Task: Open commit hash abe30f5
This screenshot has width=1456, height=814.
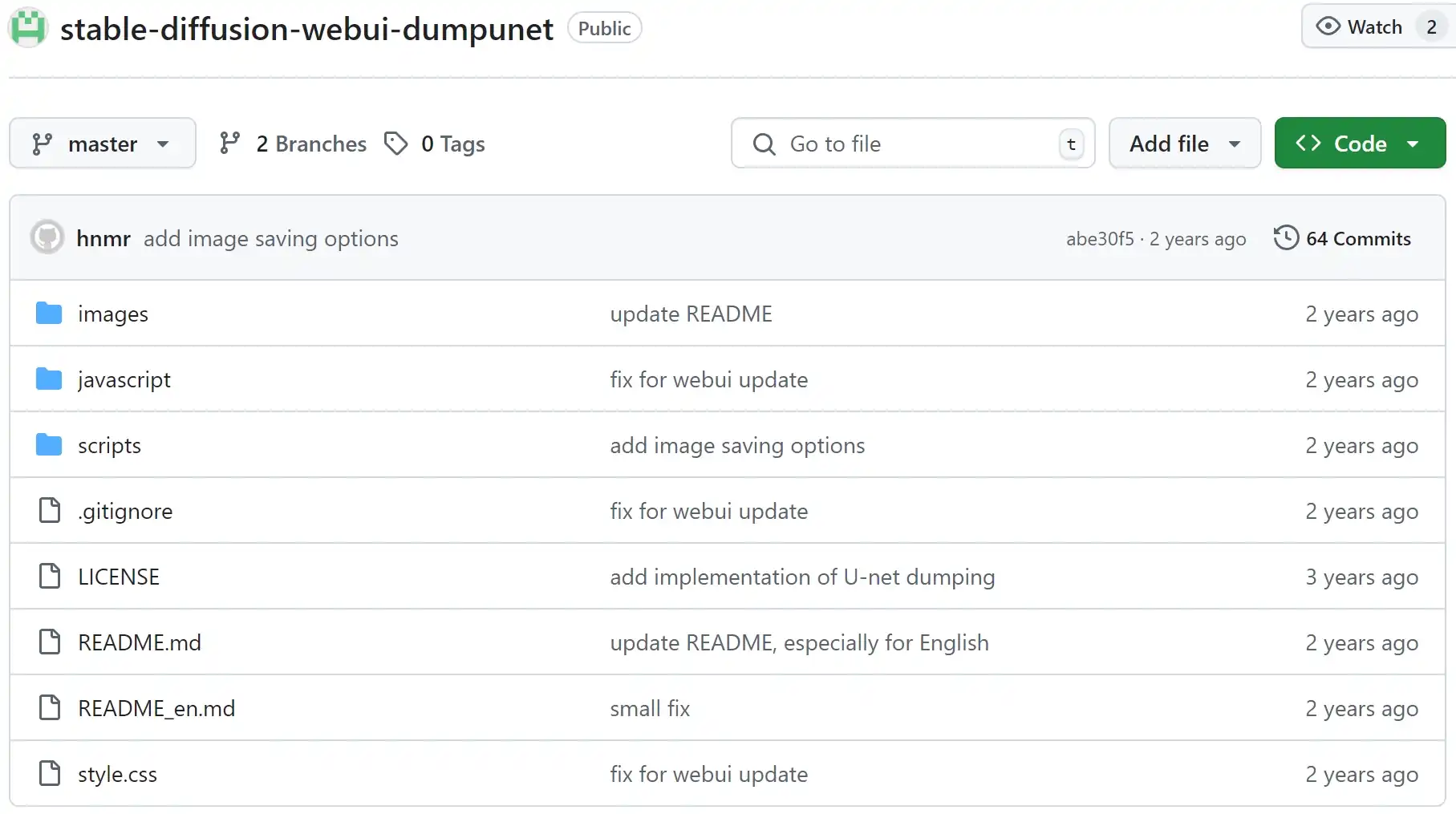Action: tap(1100, 239)
